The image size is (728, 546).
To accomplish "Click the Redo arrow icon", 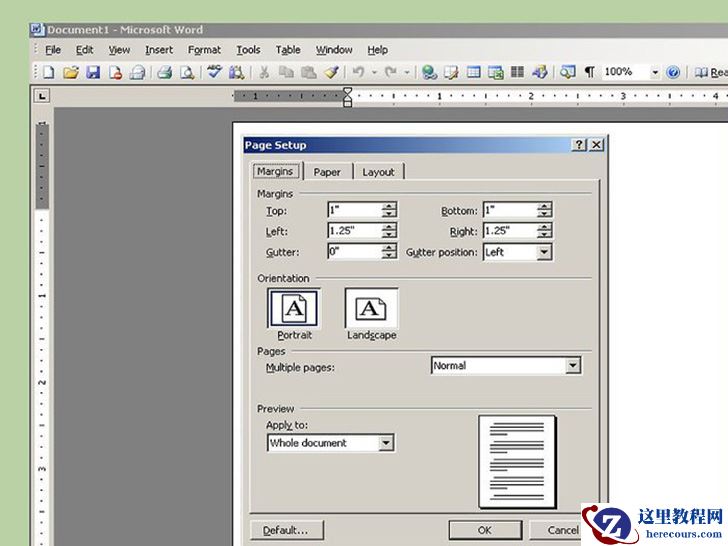I will coord(391,72).
